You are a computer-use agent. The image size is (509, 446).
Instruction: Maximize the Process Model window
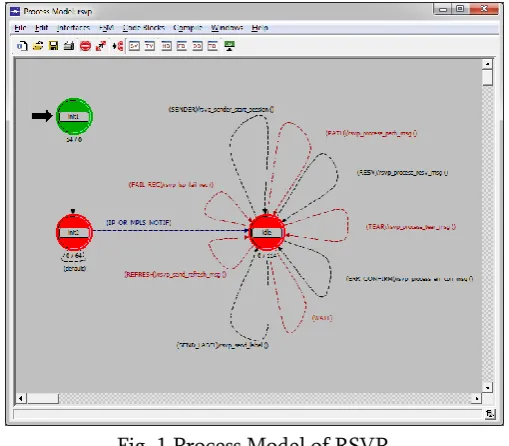460,9
